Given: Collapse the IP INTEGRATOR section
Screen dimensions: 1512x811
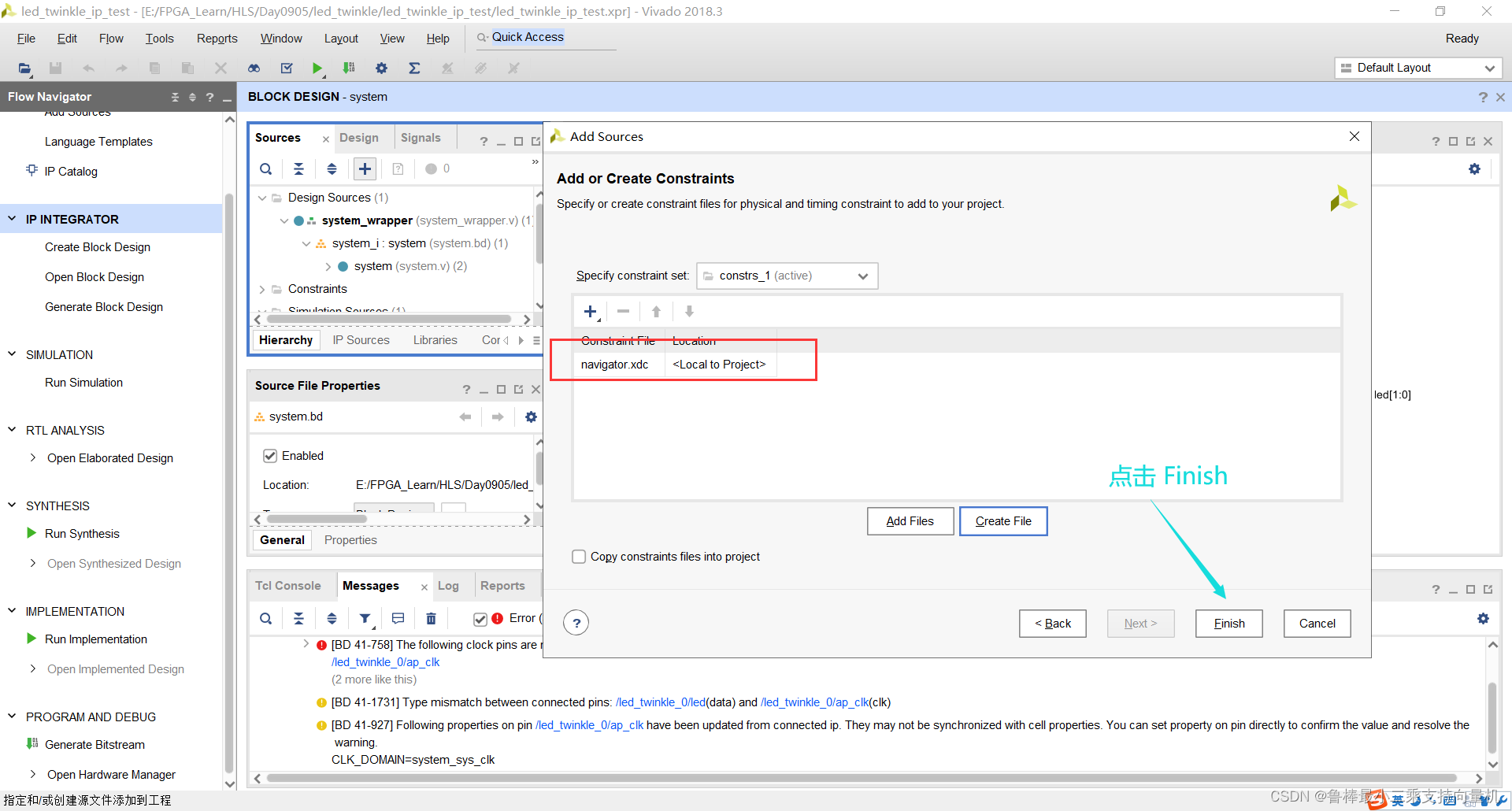Looking at the screenshot, I should point(12,219).
